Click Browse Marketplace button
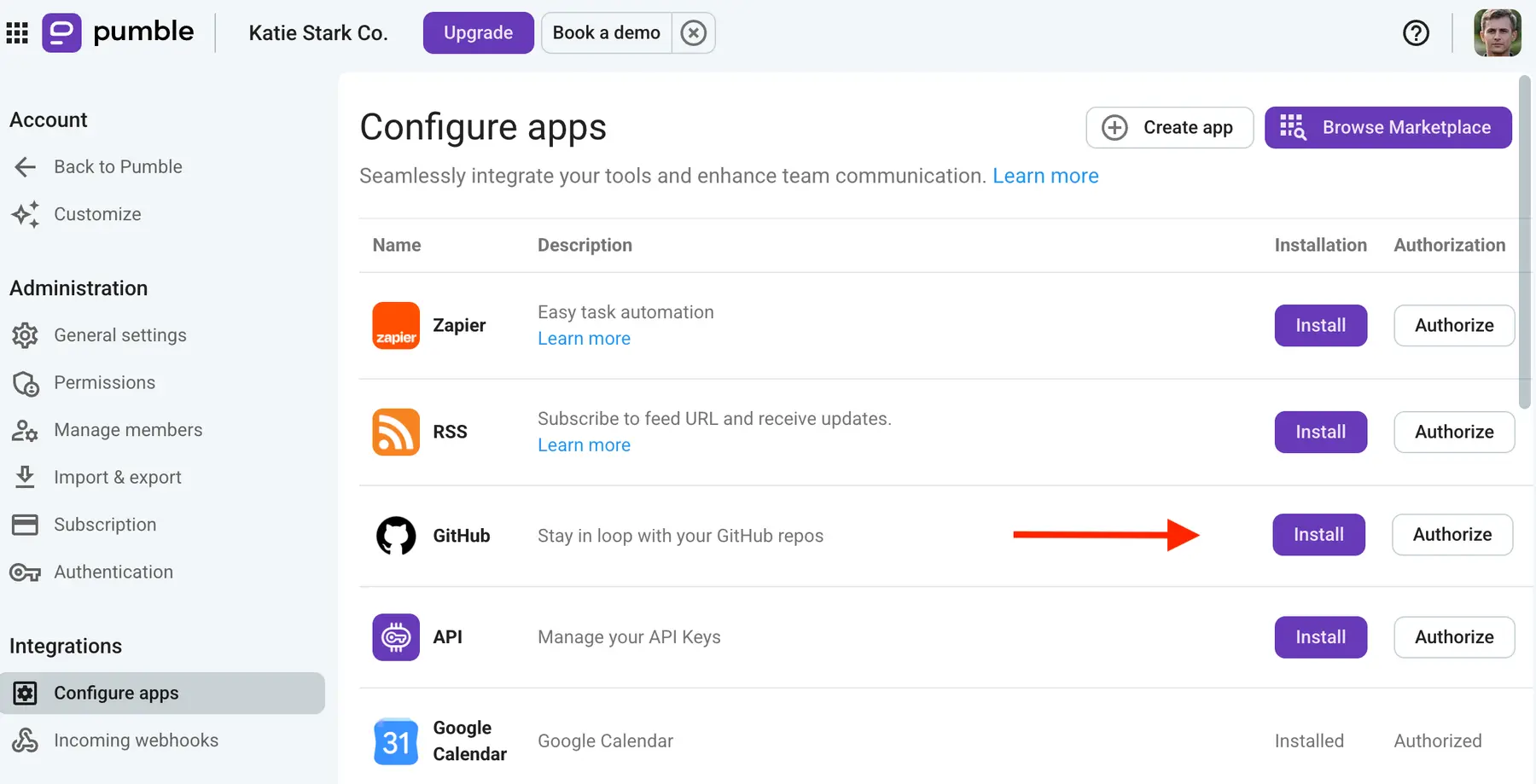Image resolution: width=1536 pixels, height=784 pixels. click(1388, 128)
